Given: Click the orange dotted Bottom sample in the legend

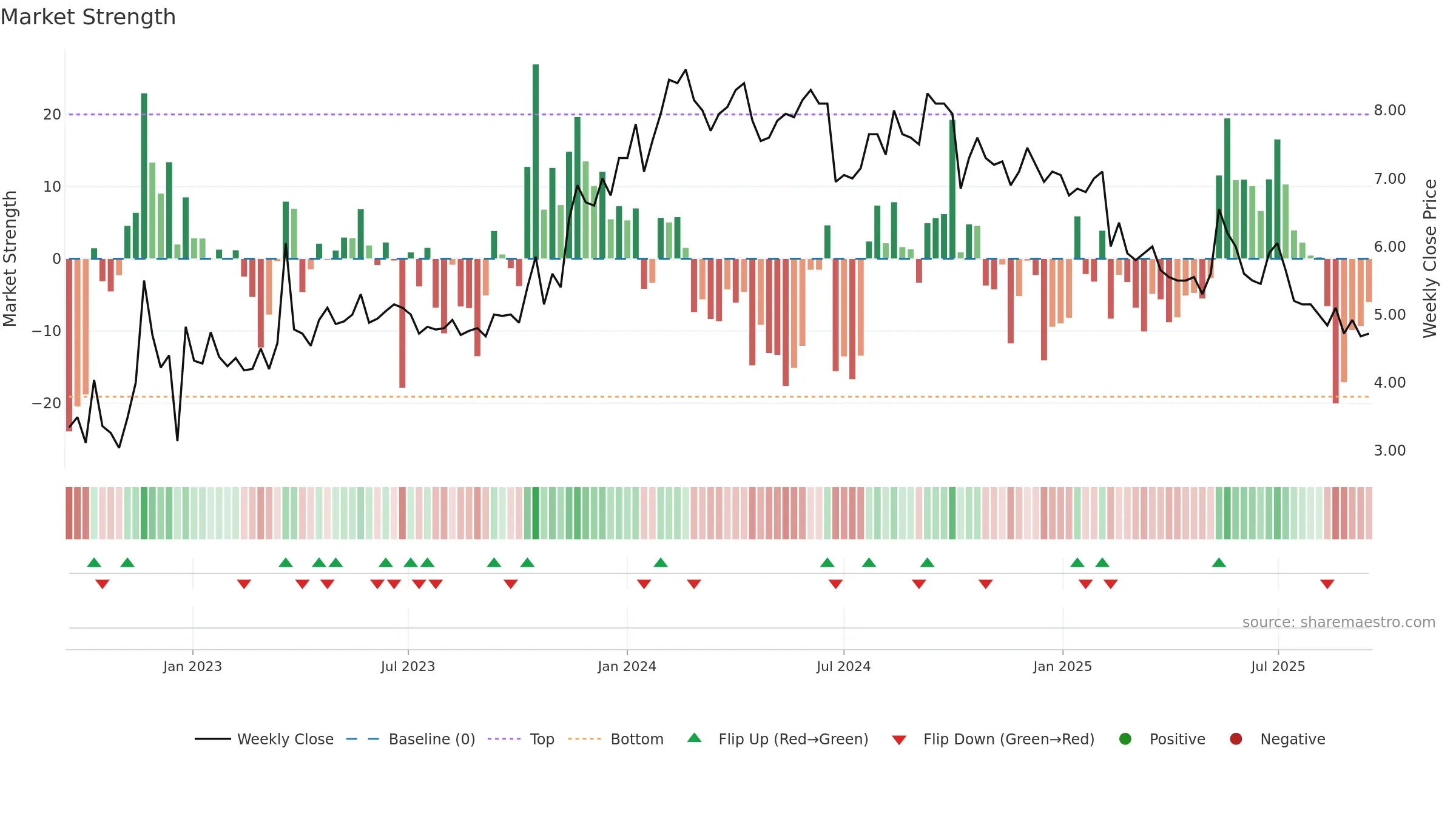Looking at the screenshot, I should (585, 739).
